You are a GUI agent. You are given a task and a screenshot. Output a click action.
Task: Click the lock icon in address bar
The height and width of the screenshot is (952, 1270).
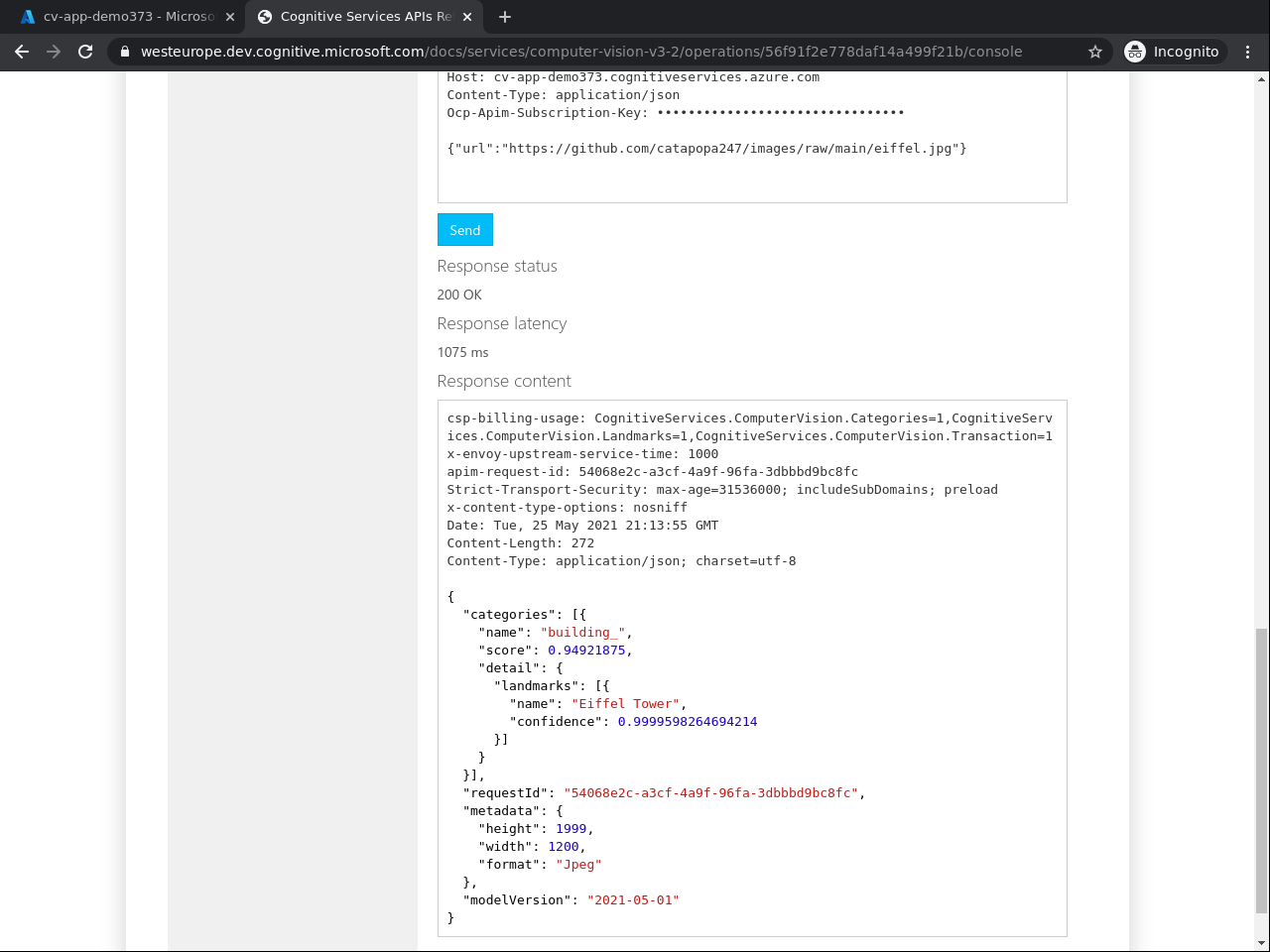click(124, 52)
